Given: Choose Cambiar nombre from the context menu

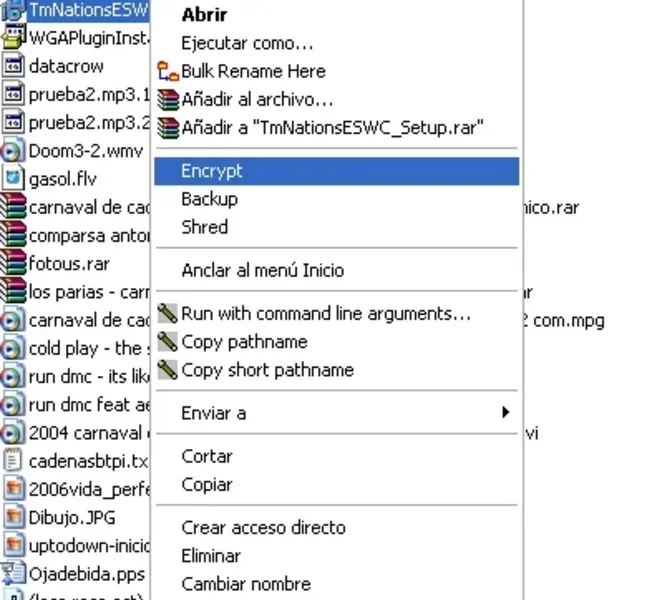Looking at the screenshot, I should 336,584.
